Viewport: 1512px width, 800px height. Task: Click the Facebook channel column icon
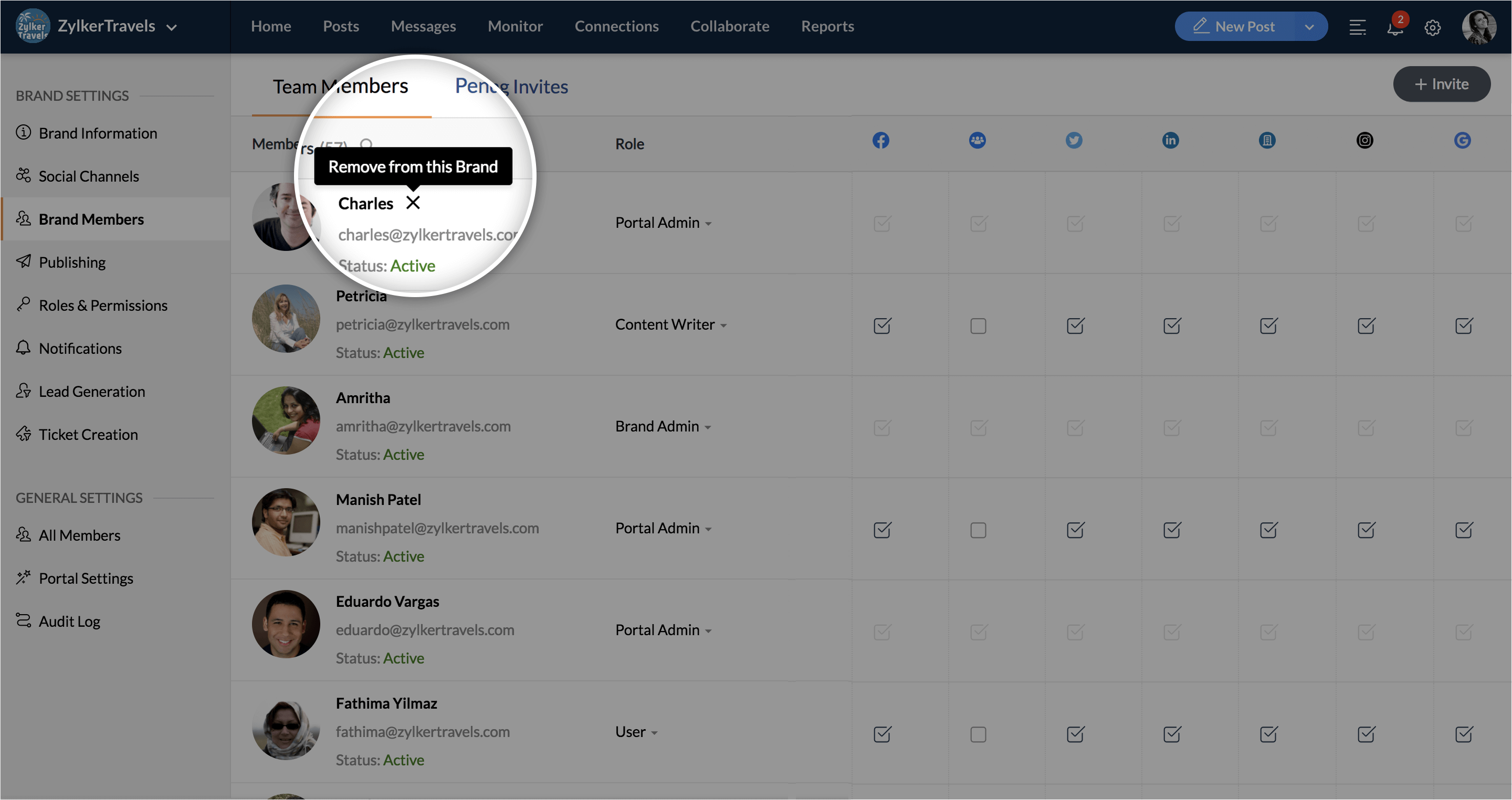(x=880, y=140)
